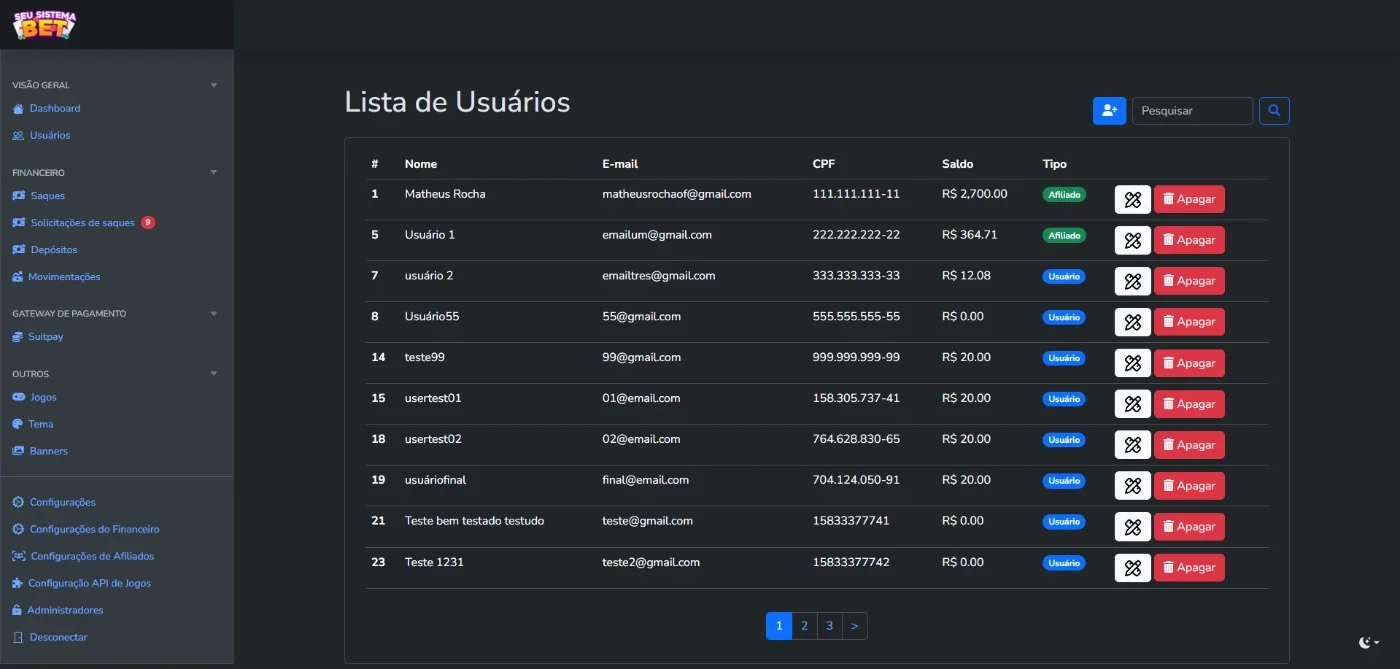
Task: Open edit icon for usertest02 row
Action: 1133,445
